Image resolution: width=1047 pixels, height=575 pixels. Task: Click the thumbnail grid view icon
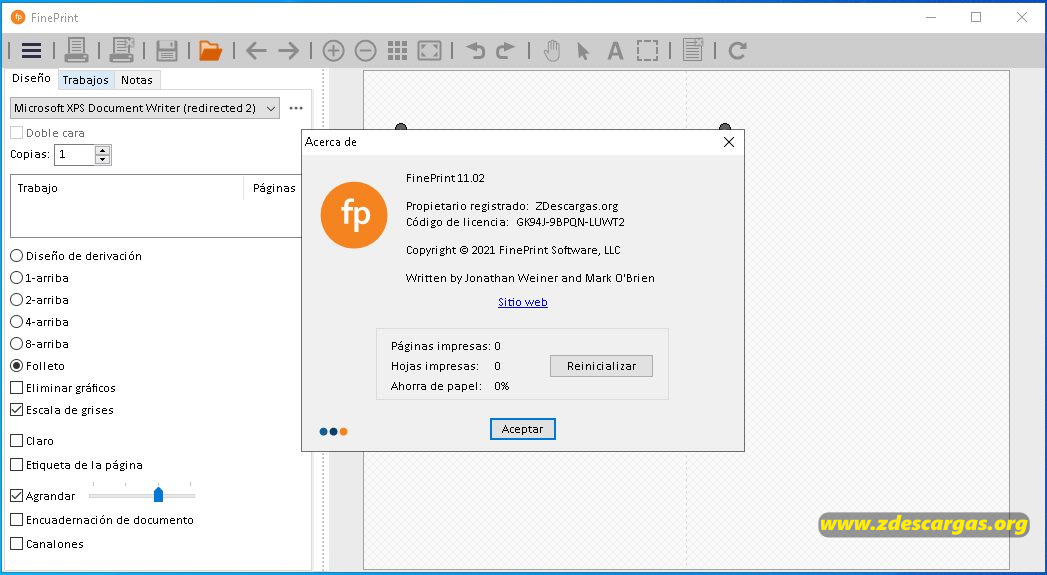(x=397, y=51)
